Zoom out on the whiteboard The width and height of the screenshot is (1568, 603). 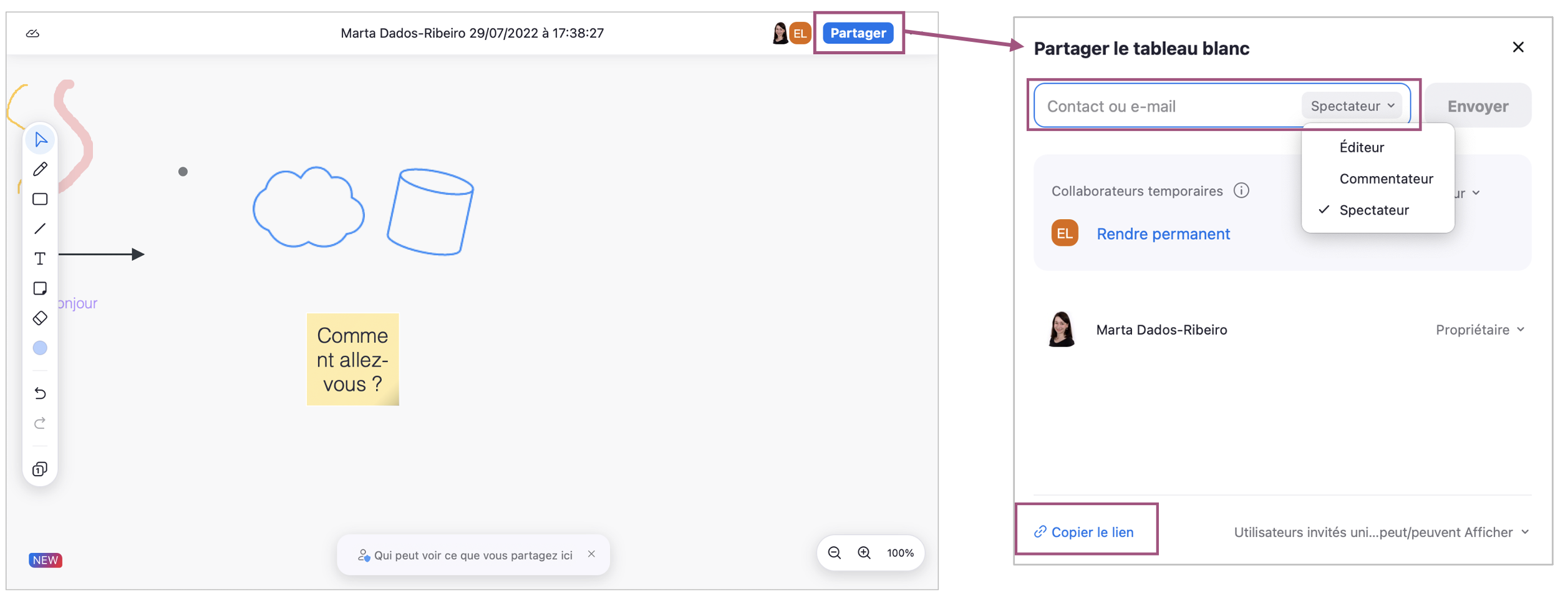835,553
